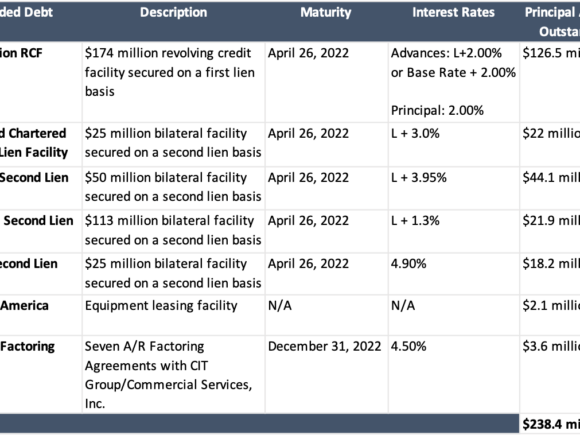Click the Principal: 2.00% text
Screen dimensions: 580x435
(x=437, y=110)
